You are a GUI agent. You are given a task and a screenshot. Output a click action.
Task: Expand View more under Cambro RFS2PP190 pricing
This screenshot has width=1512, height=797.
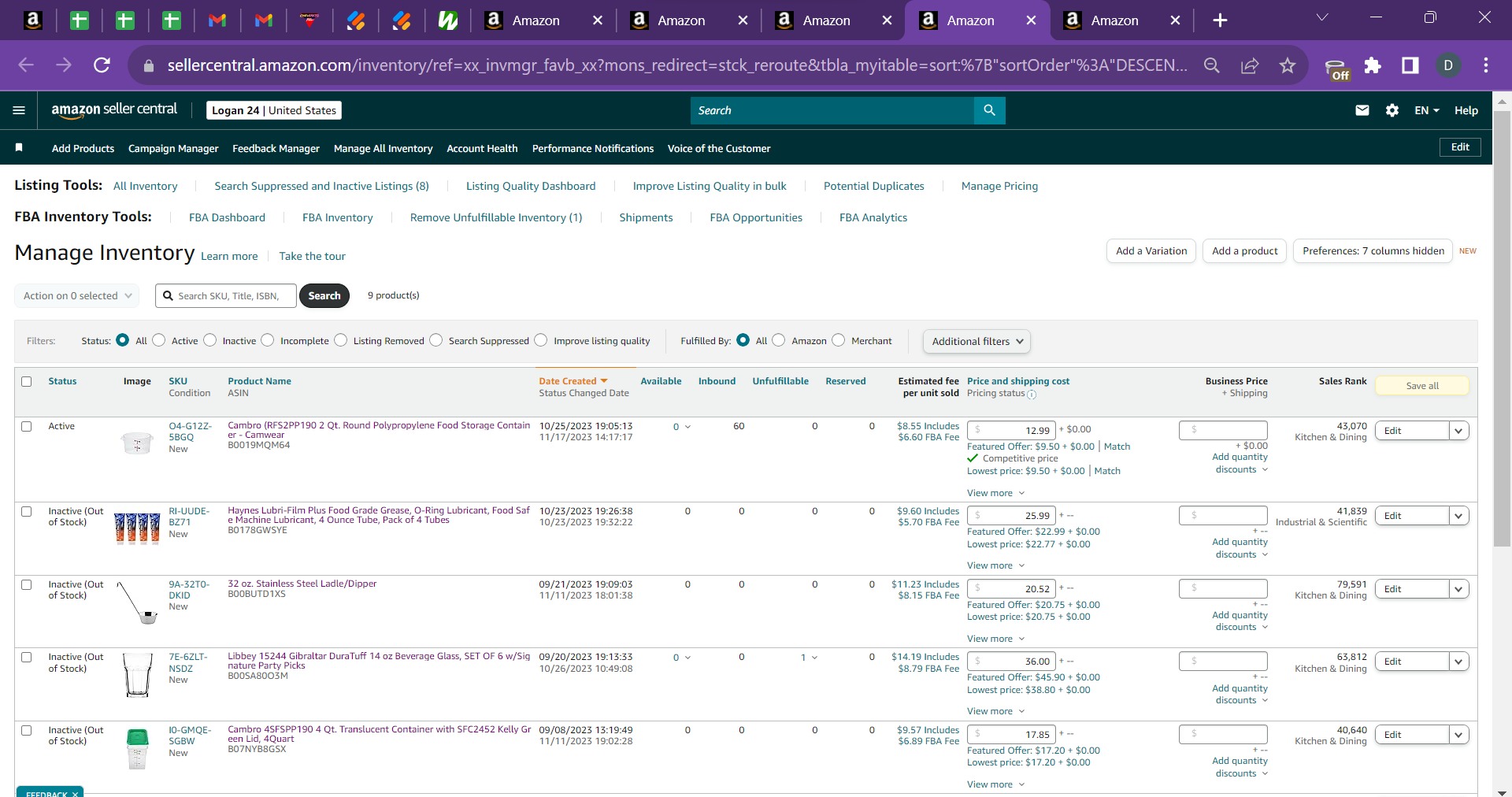click(995, 493)
